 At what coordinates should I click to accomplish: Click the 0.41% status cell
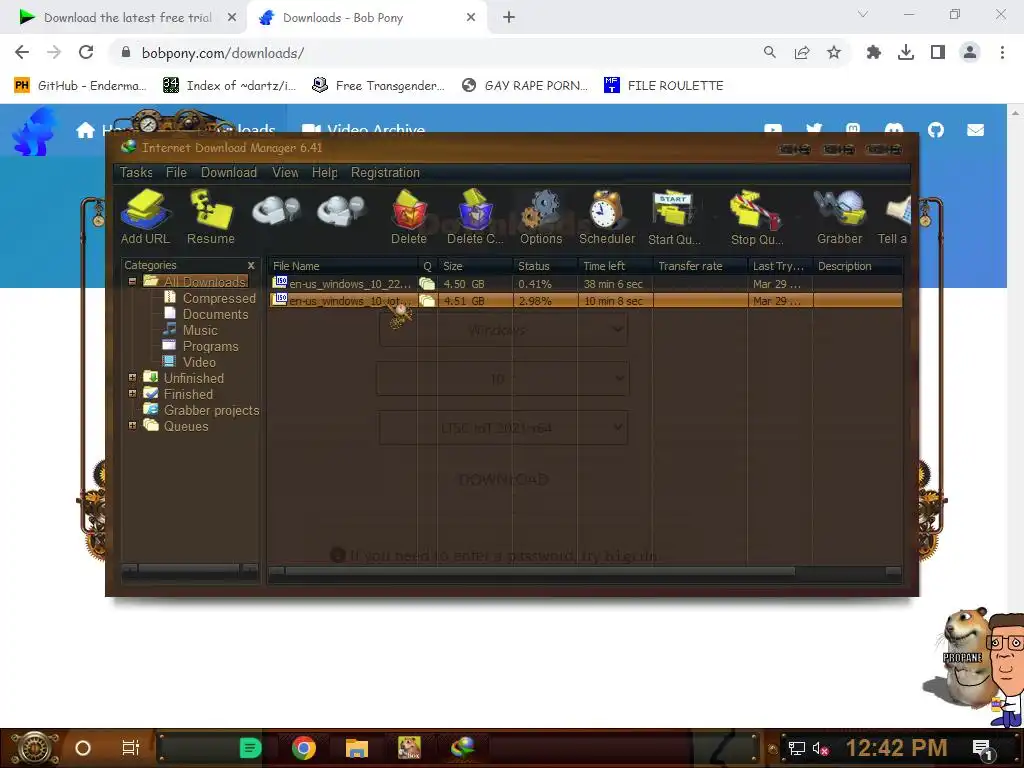click(535, 284)
